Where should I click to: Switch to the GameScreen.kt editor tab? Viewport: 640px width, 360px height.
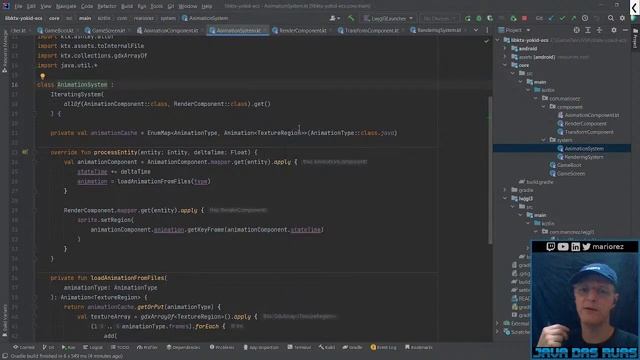click(x=104, y=31)
